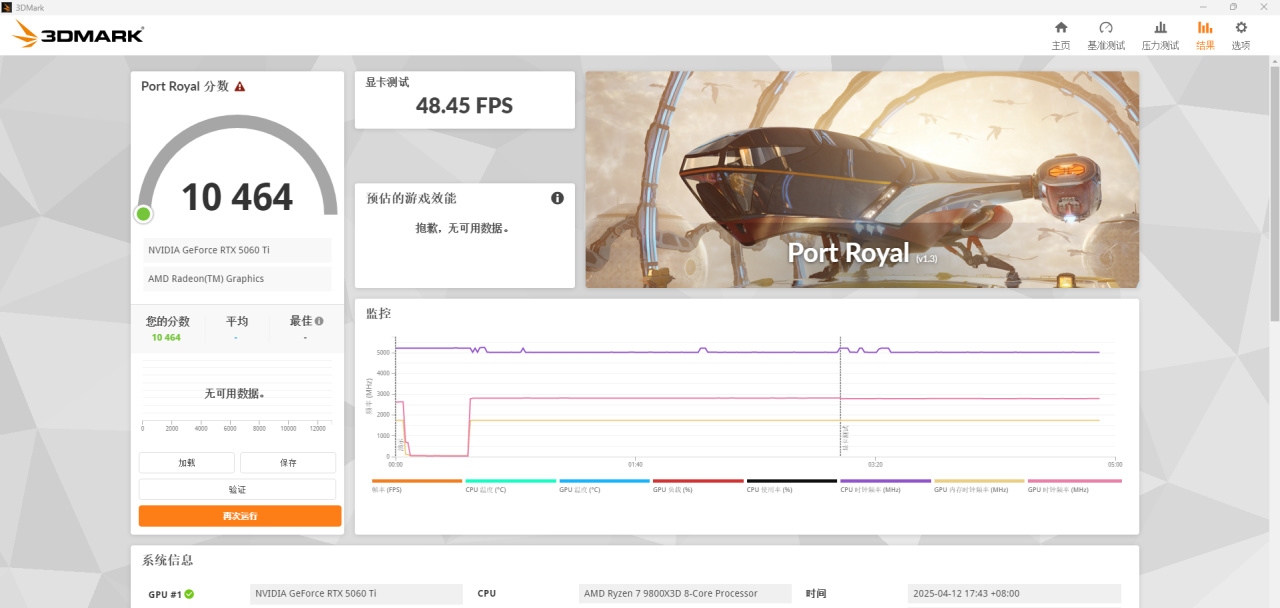Screen dimensions: 1280x608
Task: Click the info icon in 预估的游戏效能 panel
Action: [557, 198]
